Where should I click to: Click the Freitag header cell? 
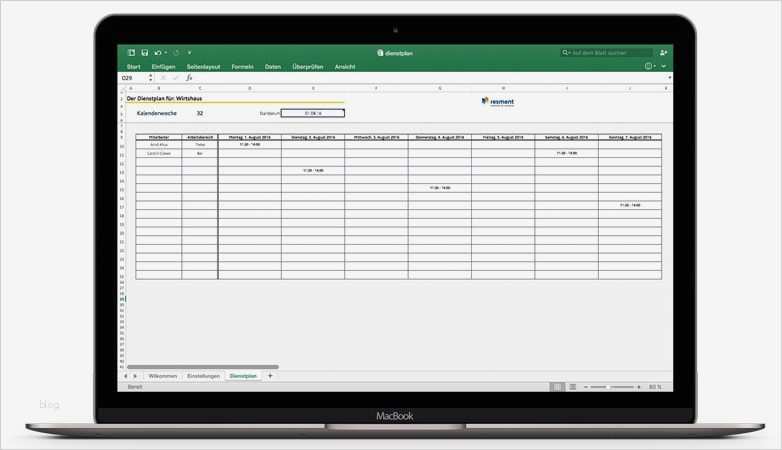[x=503, y=137]
